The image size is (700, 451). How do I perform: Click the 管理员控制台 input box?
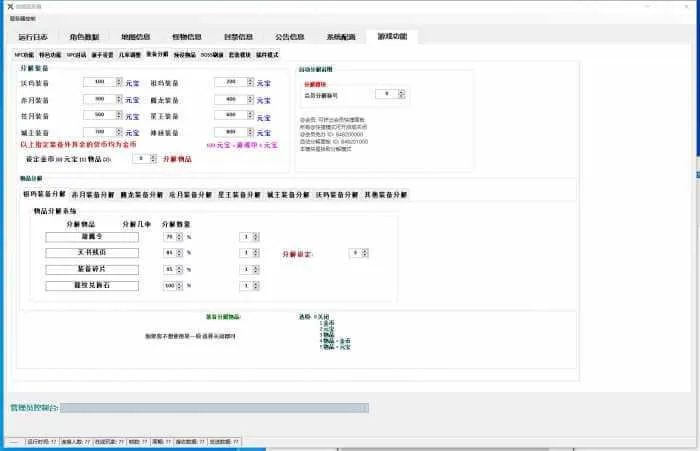click(x=214, y=408)
